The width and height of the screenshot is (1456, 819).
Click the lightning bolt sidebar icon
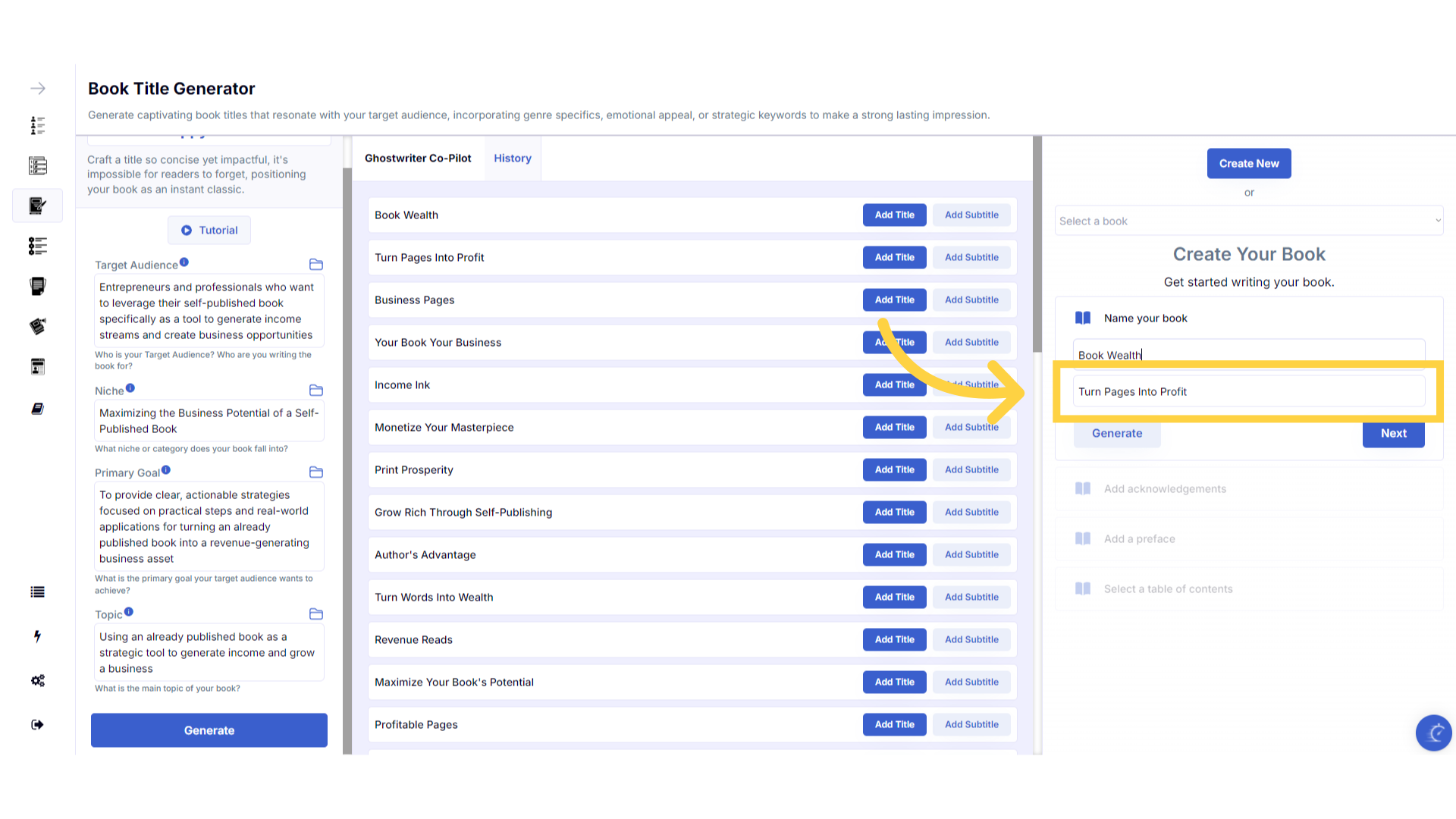pos(37,636)
